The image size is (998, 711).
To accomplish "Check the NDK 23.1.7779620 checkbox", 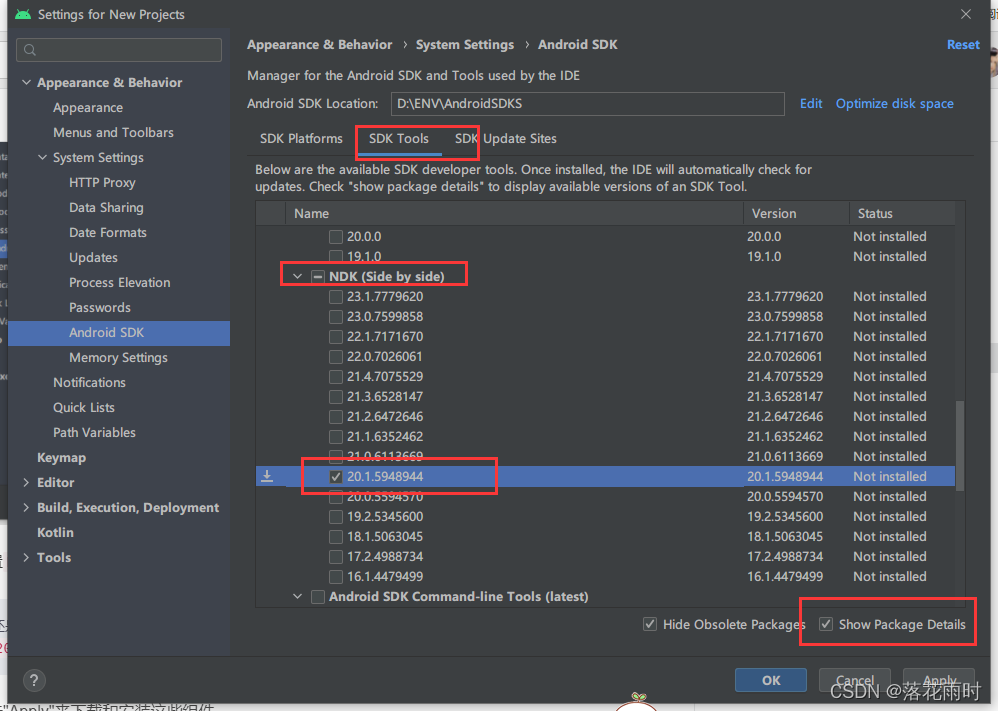I will (336, 297).
